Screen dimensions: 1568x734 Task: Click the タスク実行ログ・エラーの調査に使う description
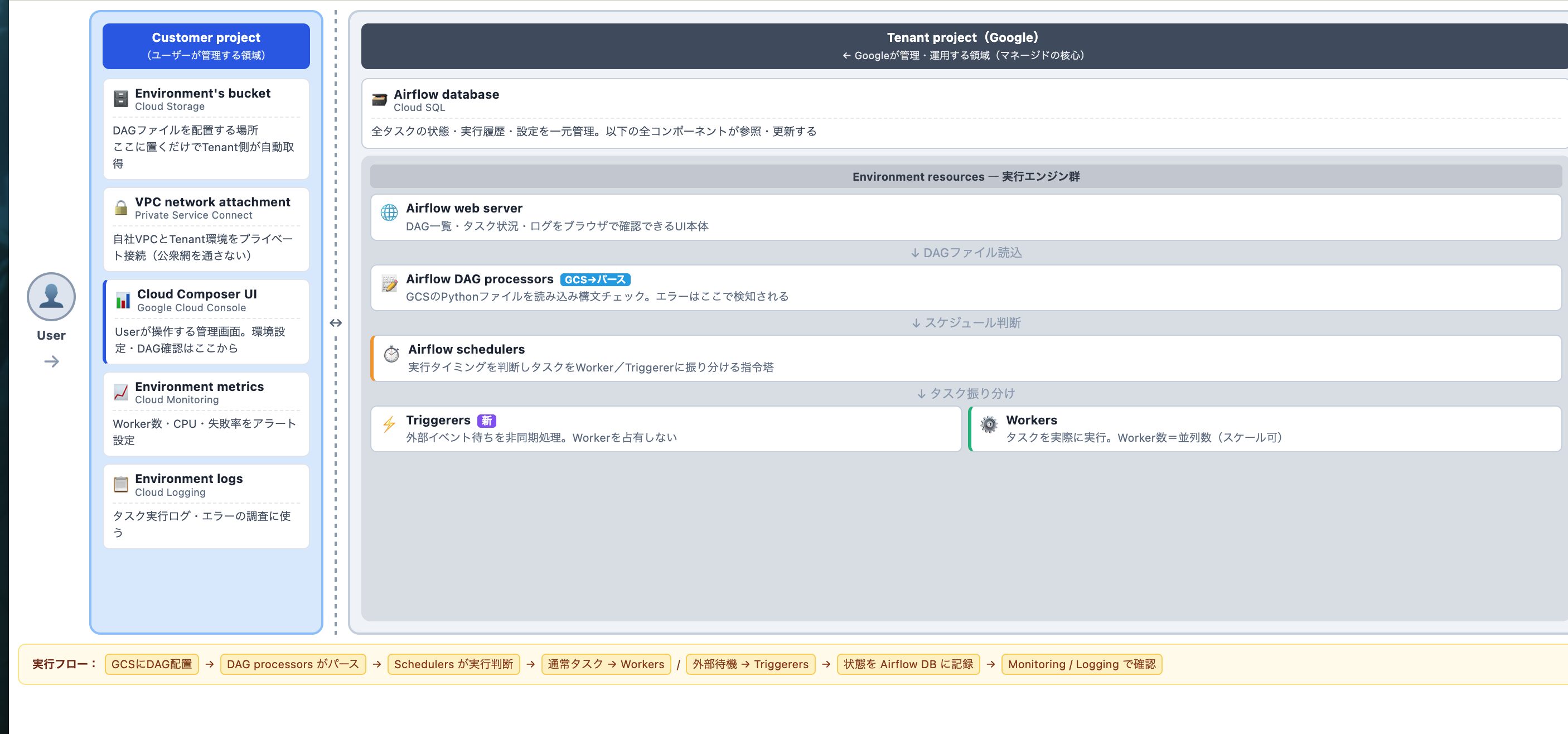(x=202, y=524)
